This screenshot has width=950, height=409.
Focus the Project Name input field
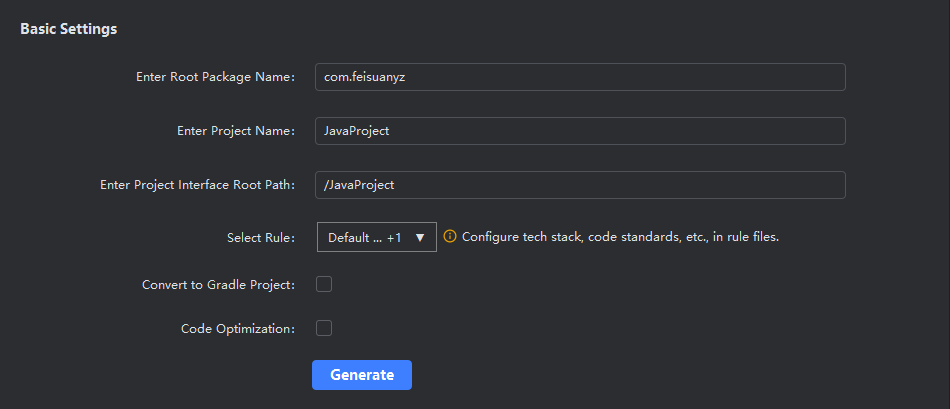point(580,131)
